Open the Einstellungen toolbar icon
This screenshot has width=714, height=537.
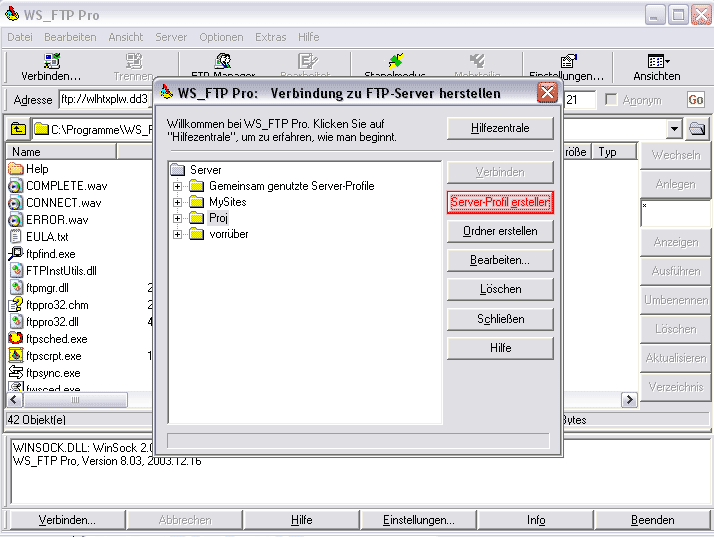pyautogui.click(x=568, y=61)
